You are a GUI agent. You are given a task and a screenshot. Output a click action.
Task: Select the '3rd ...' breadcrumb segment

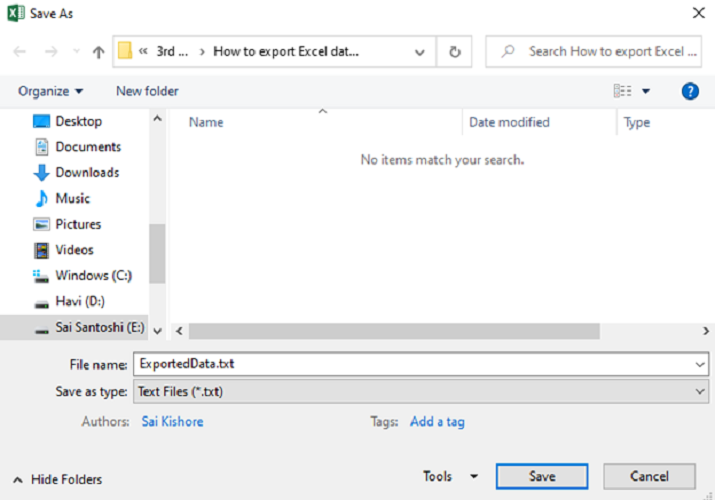pyautogui.click(x=172, y=52)
